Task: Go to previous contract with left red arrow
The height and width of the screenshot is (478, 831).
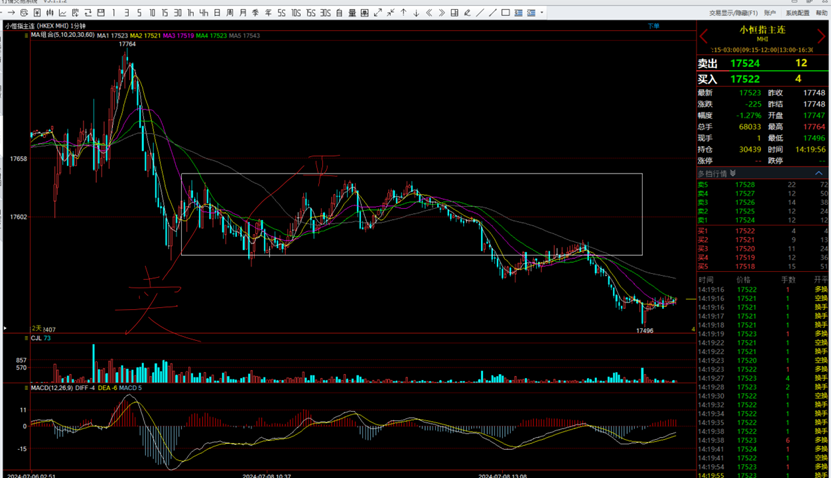Action: click(704, 37)
